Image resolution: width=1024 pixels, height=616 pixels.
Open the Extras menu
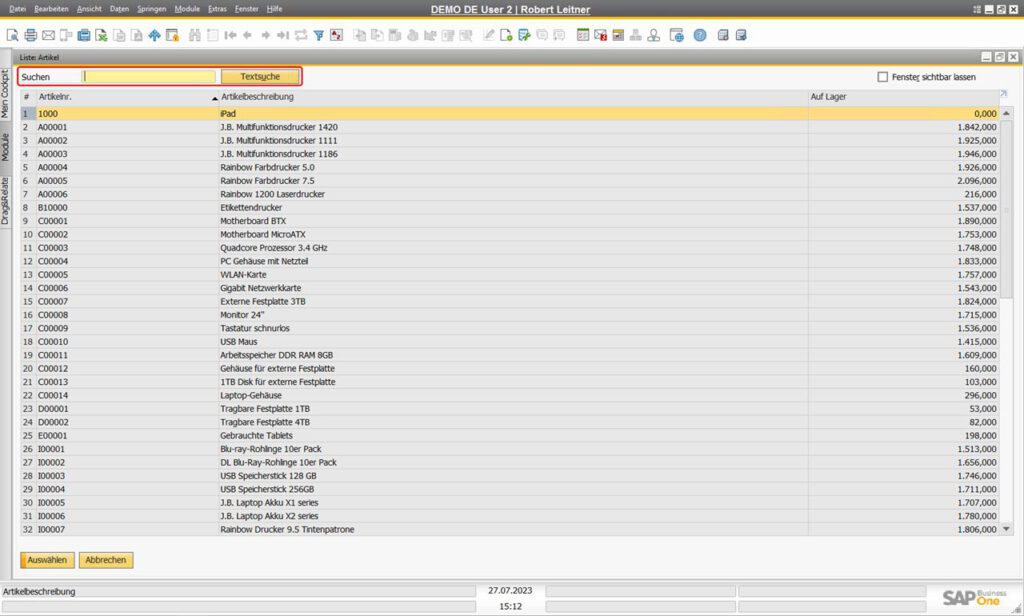[217, 9]
